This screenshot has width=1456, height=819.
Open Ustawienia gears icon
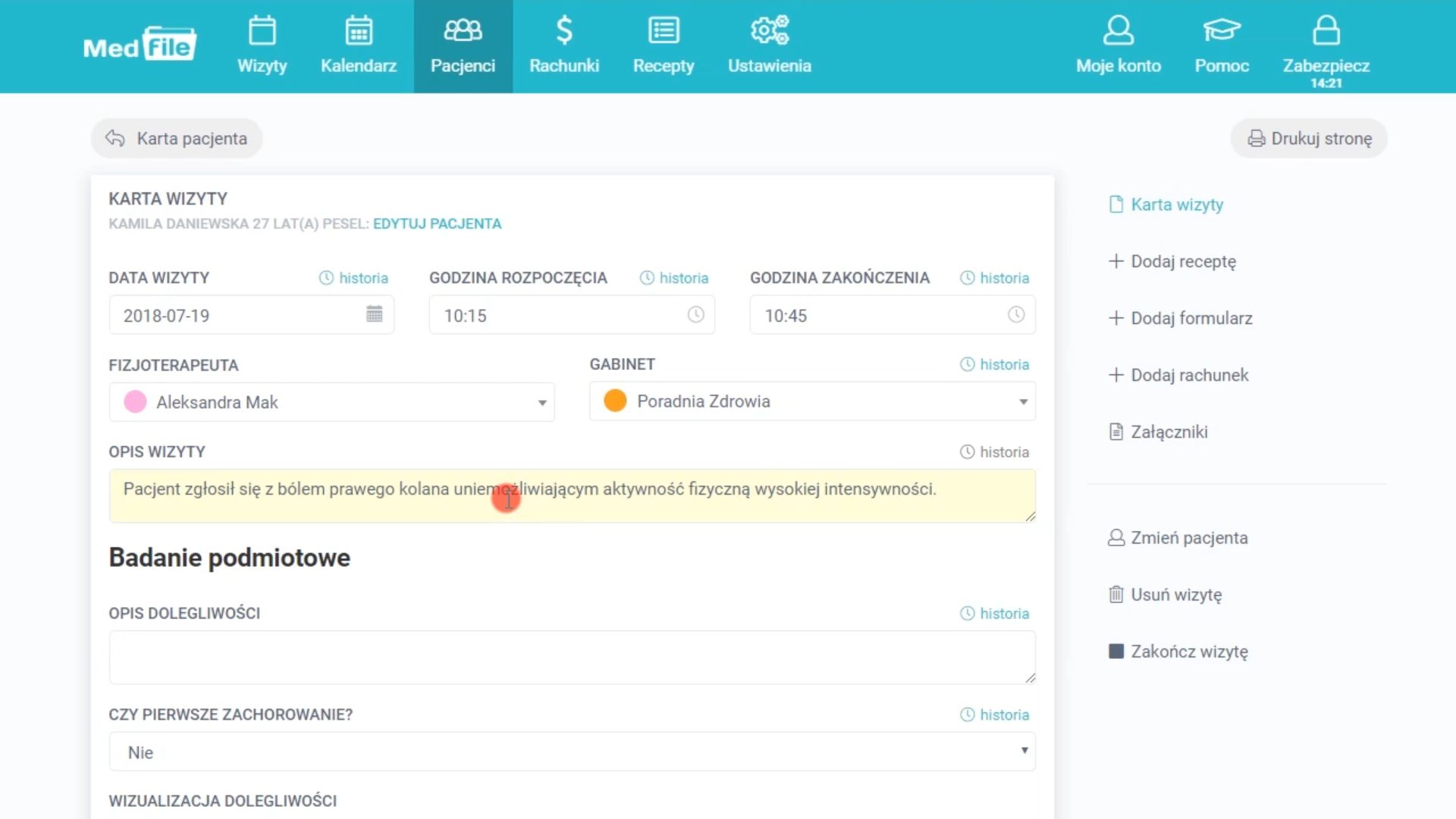pos(769,31)
